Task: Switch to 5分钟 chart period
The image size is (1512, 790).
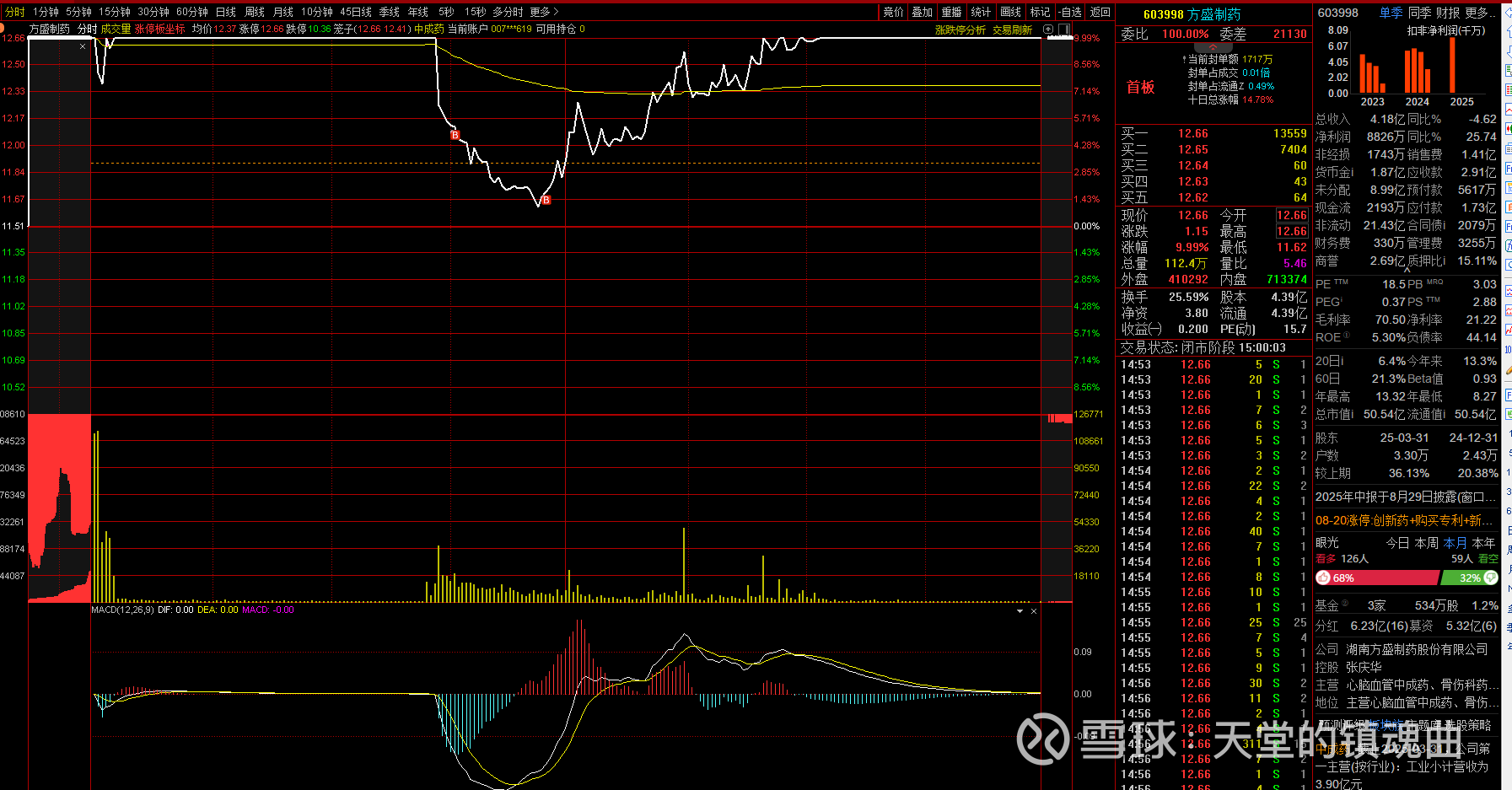Action: click(x=78, y=12)
